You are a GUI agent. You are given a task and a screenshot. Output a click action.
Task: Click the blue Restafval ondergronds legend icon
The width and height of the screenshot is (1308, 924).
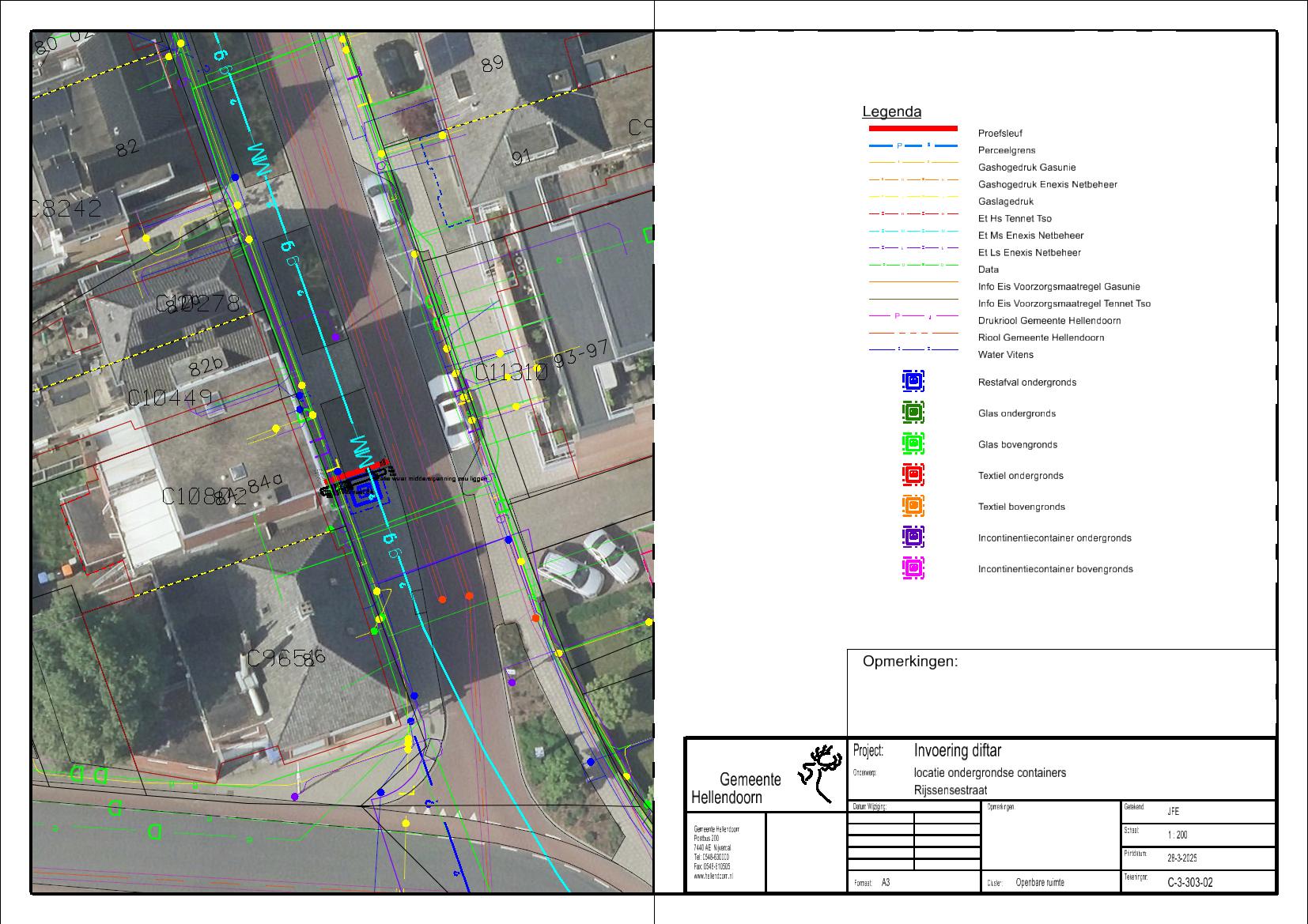coord(913,382)
